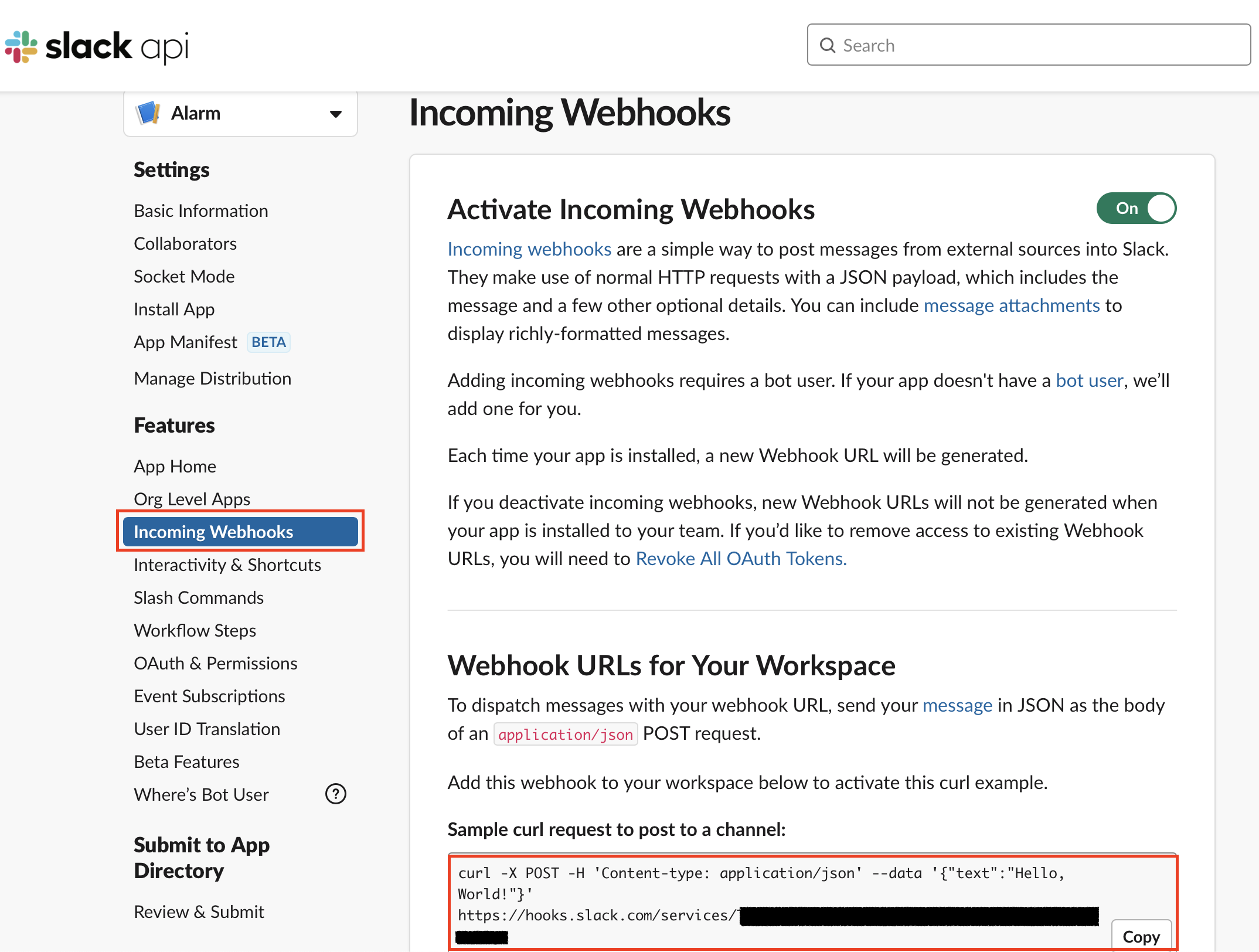Follow the message attachments link
Screen dimensions: 1259x952
click(1012, 305)
